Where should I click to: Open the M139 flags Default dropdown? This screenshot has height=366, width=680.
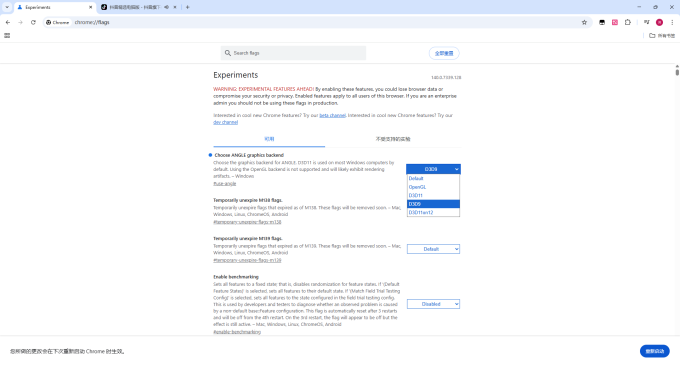tap(433, 249)
